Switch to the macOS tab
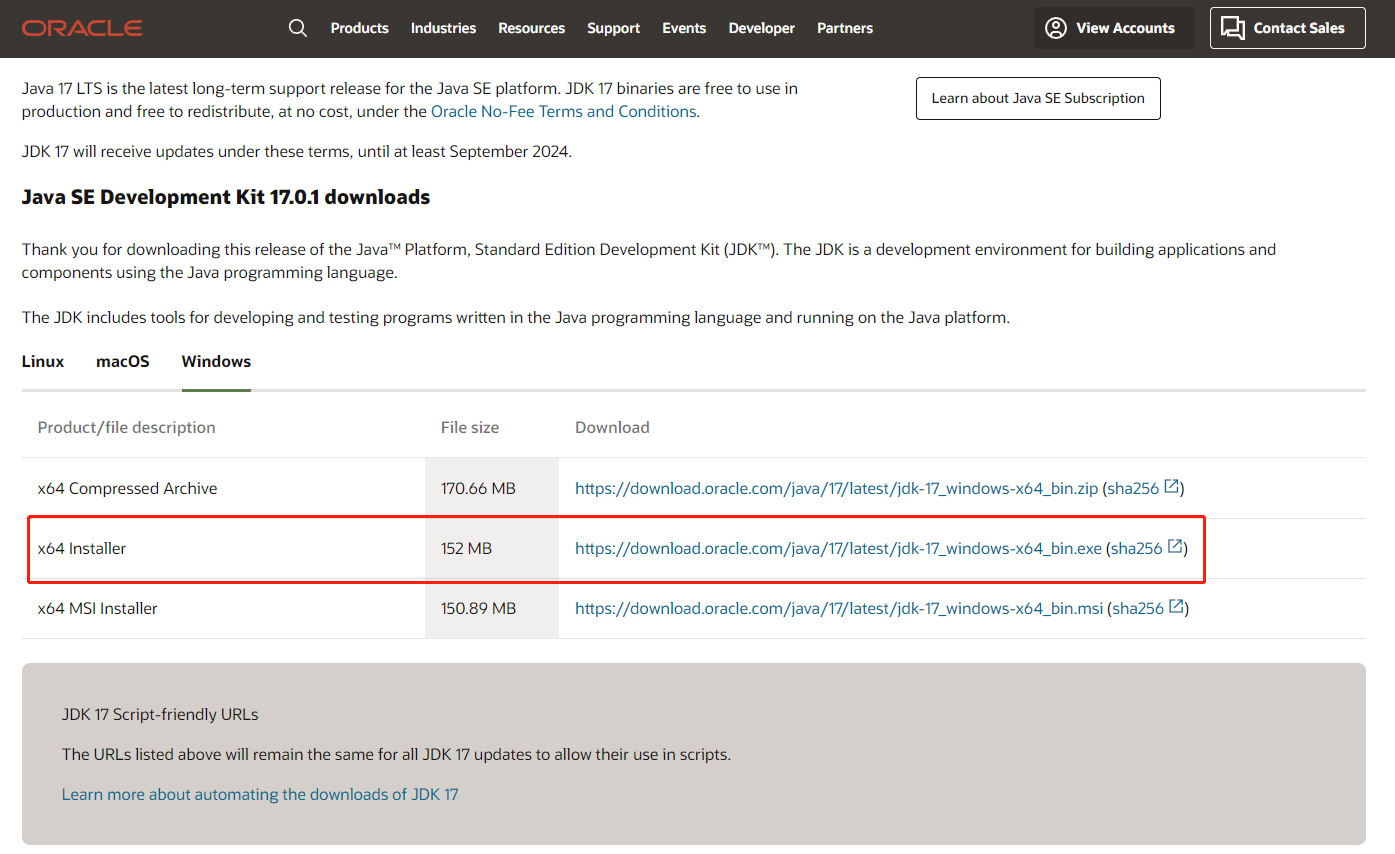 click(122, 361)
